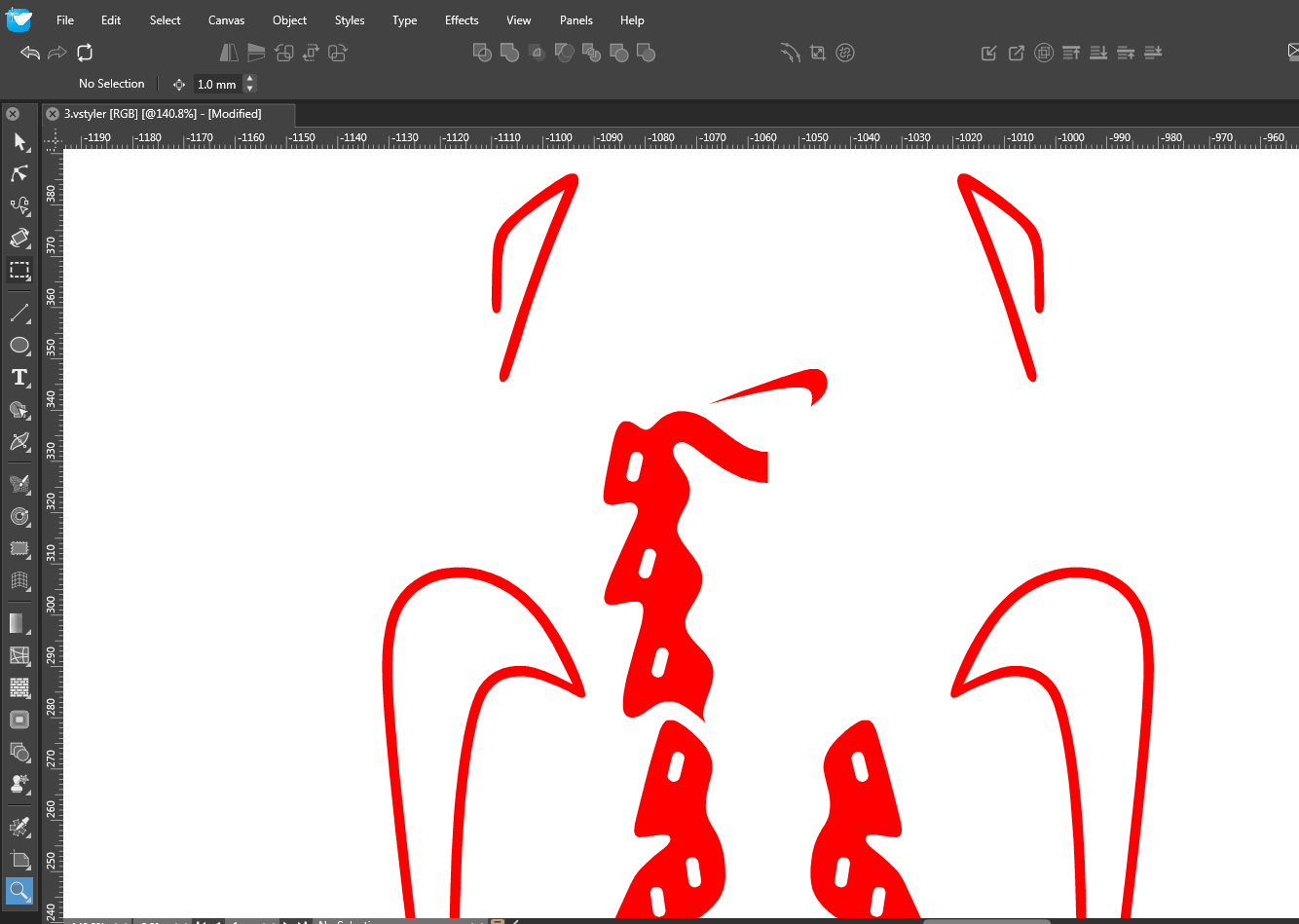This screenshot has height=924, width=1299.
Task: Select the Eyedropper tool
Action: [x=19, y=827]
